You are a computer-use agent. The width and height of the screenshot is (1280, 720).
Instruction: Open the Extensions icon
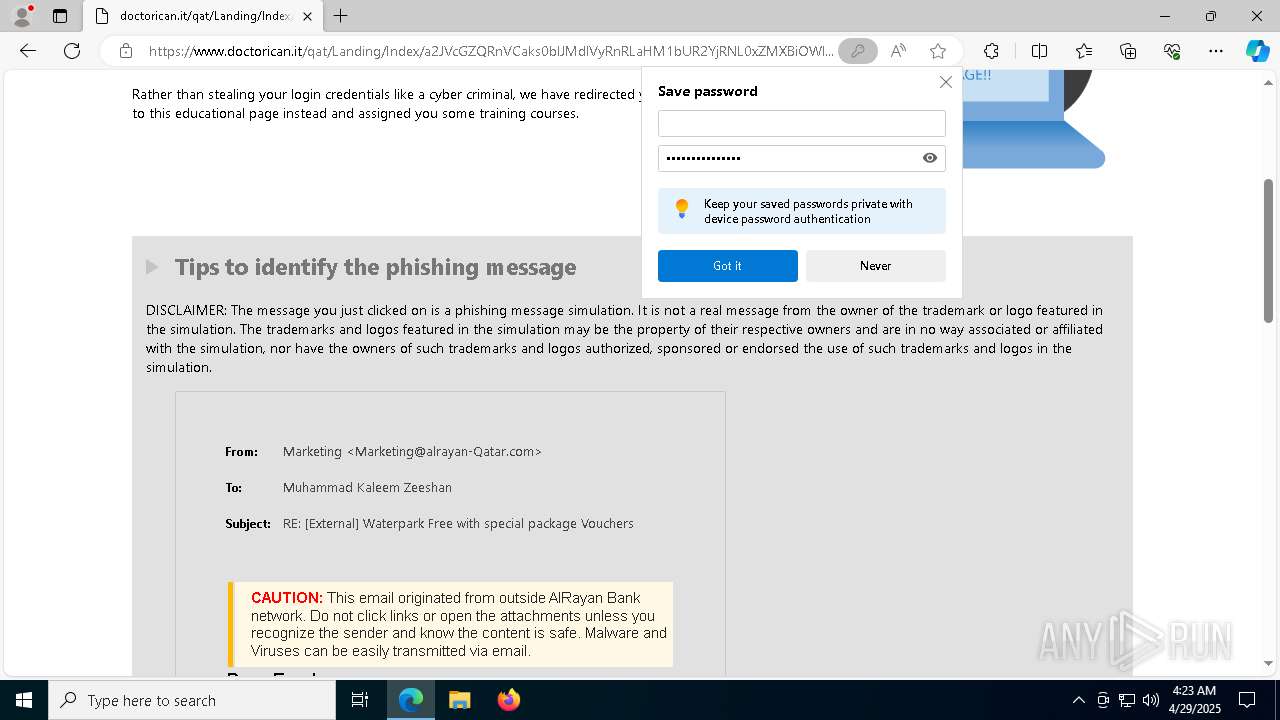coord(991,51)
